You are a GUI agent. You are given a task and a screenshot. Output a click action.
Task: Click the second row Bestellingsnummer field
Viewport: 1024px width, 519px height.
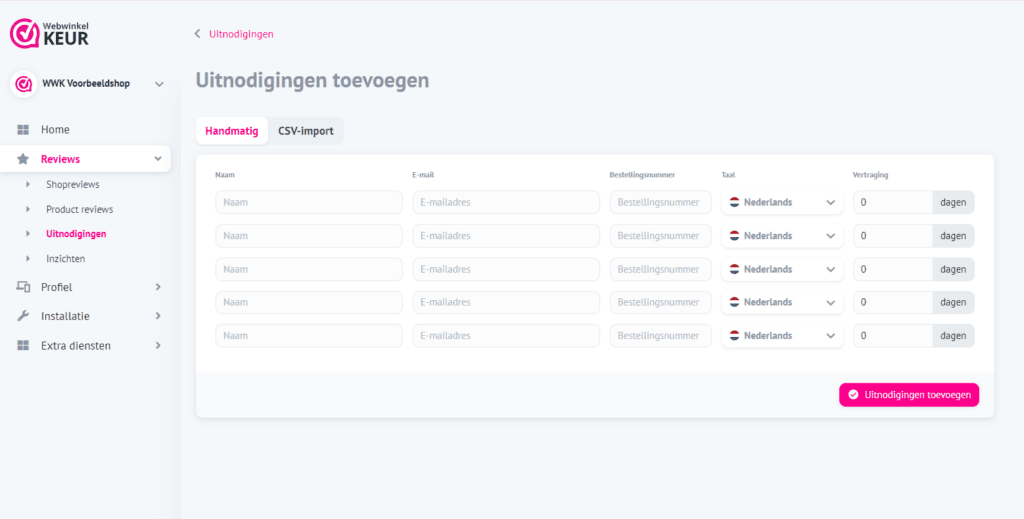click(660, 236)
